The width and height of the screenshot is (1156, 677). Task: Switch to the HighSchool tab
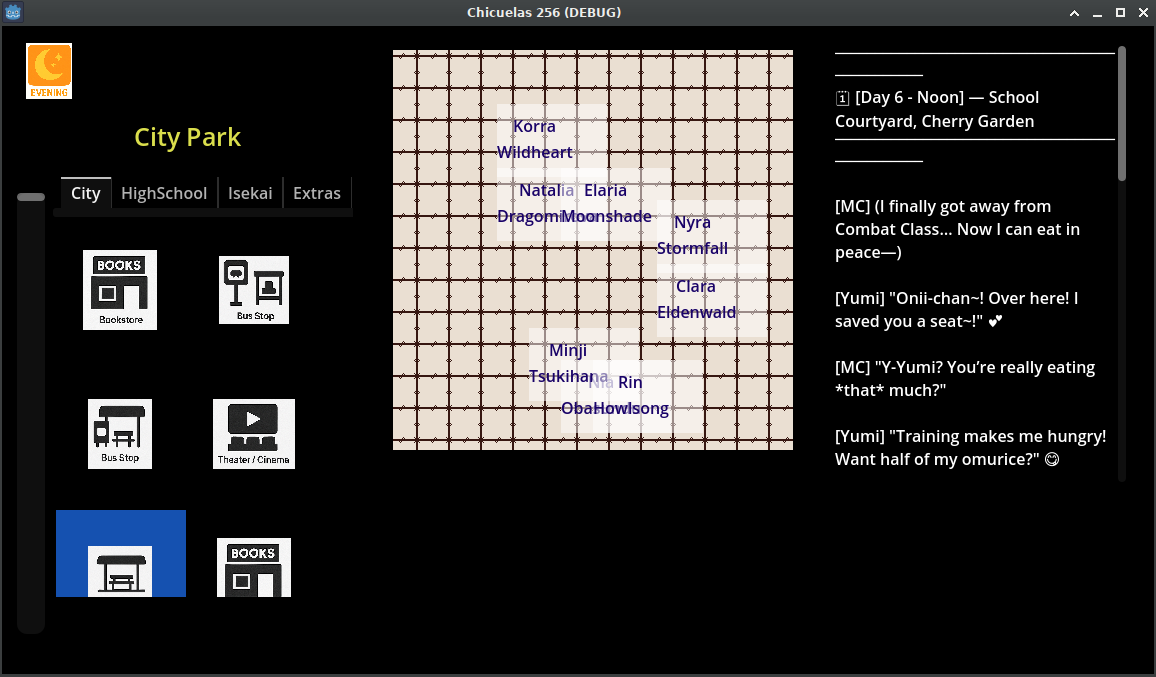click(164, 193)
